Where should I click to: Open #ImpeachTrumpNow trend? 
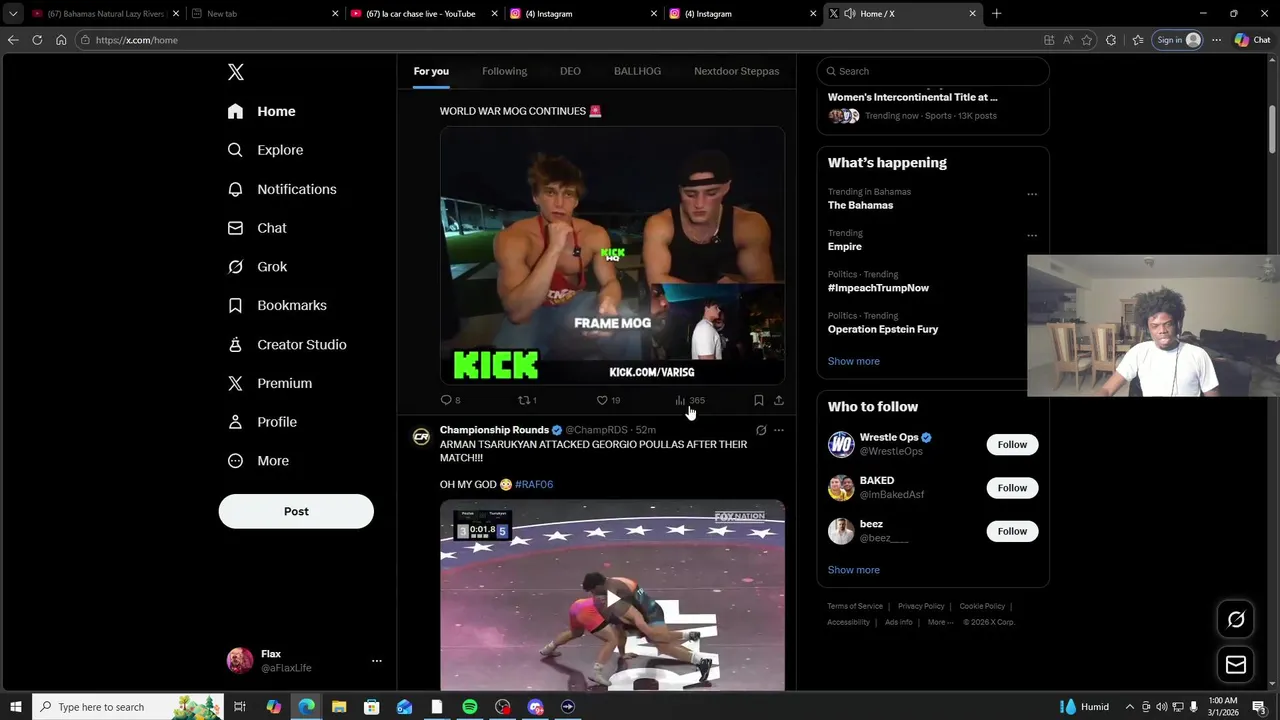pyautogui.click(x=878, y=288)
